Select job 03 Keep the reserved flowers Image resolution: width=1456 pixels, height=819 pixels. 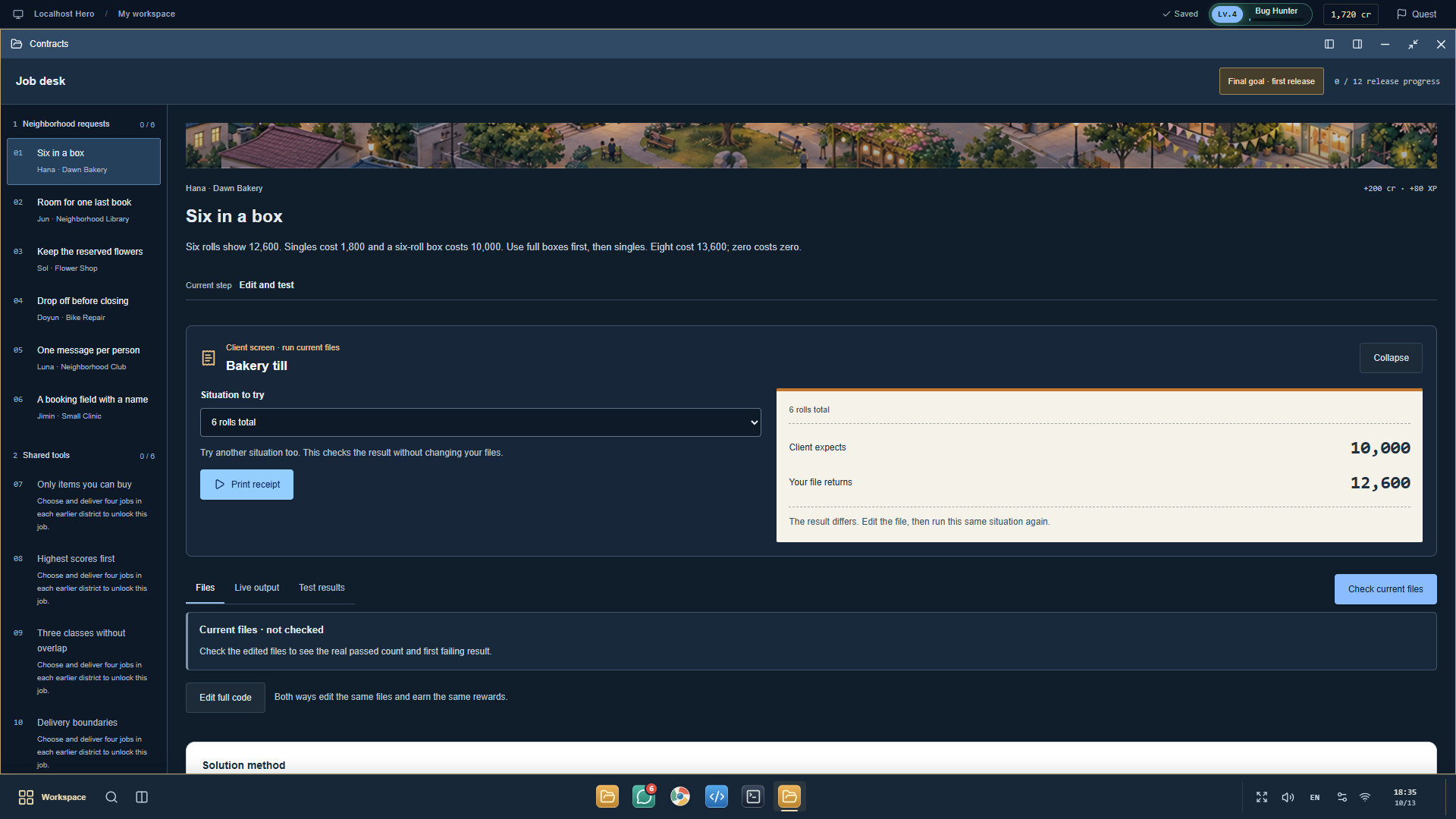[x=83, y=259]
